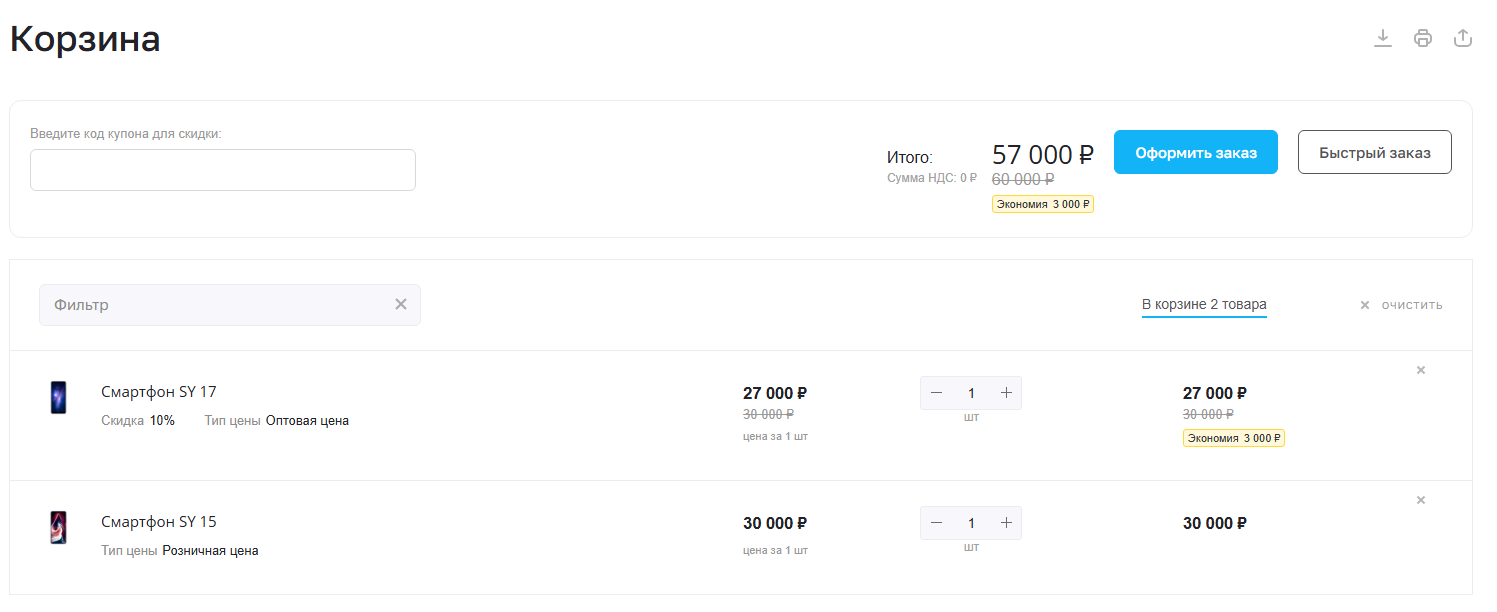The width and height of the screenshot is (1497, 612).
Task: Share the cart via the share icon
Action: (1463, 38)
